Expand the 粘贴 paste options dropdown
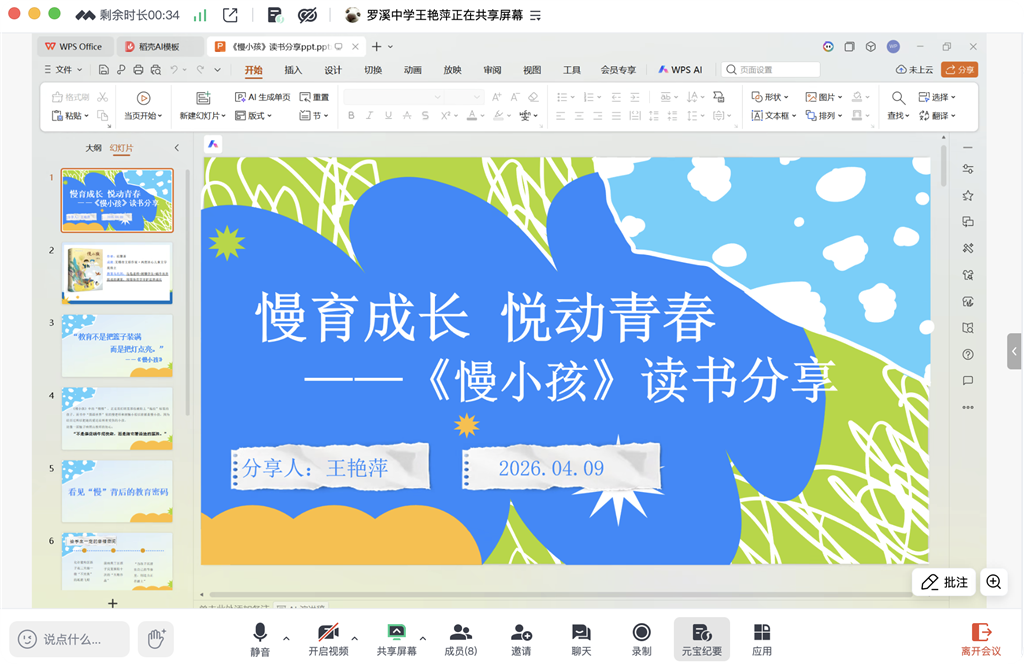Image resolution: width=1024 pixels, height=664 pixels. click(87, 116)
